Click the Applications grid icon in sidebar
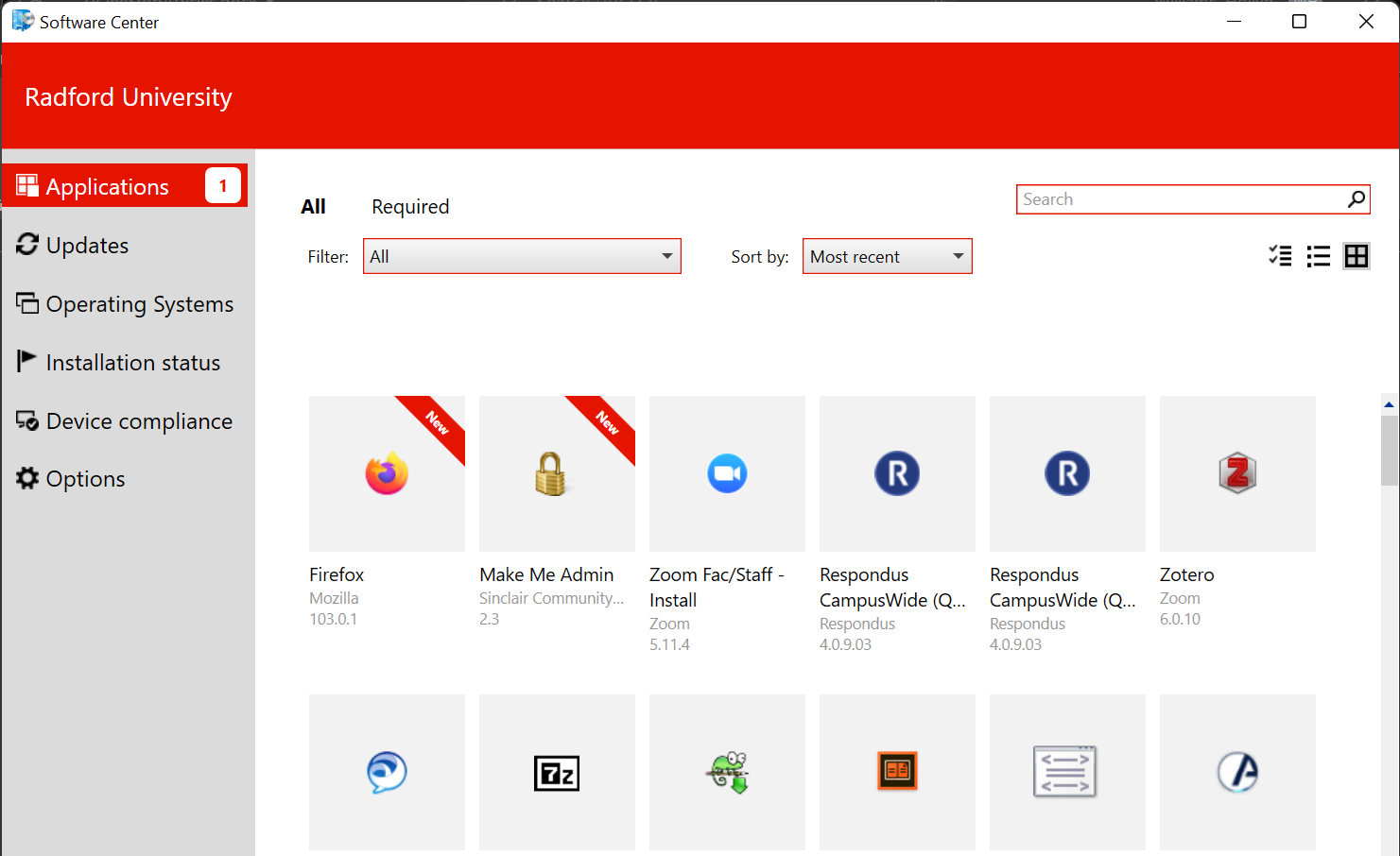Viewport: 1400px width, 856px height. tap(27, 185)
